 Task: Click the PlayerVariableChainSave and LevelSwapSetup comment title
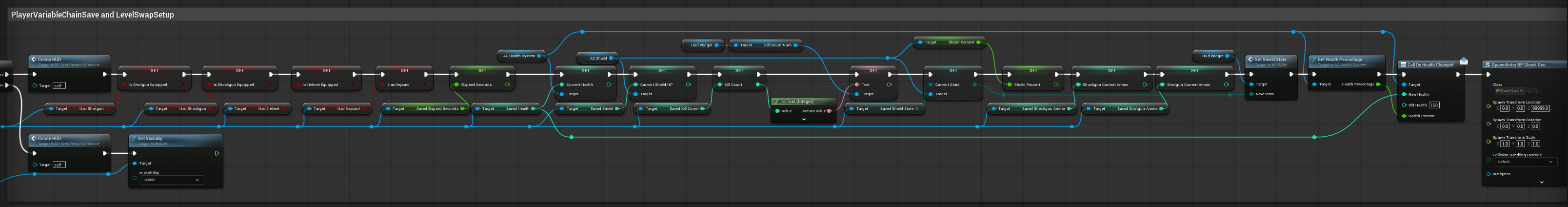pyautogui.click(x=93, y=15)
